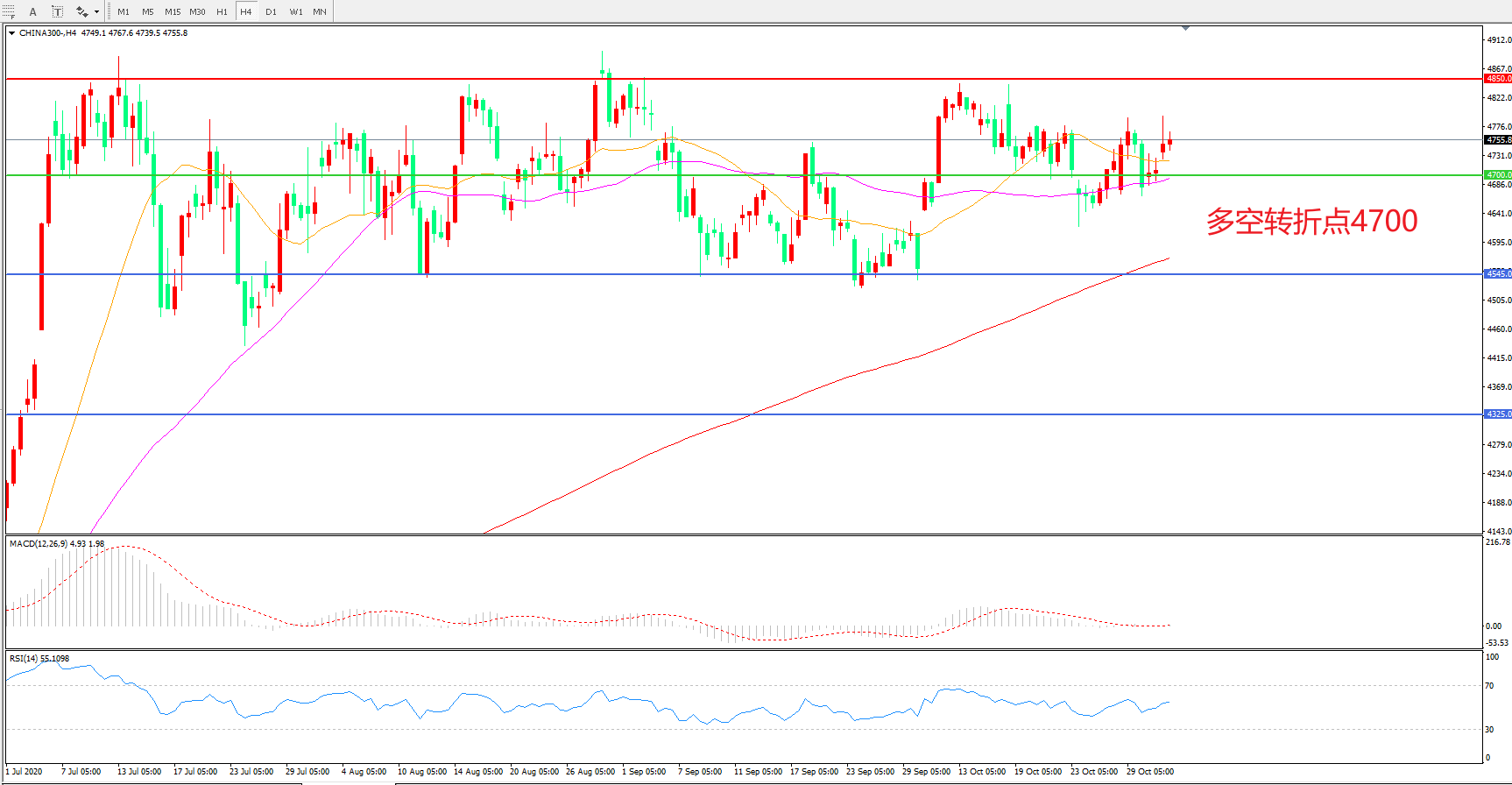Select the Text tool (A icon)
This screenshot has width=1512, height=785.
(x=33, y=11)
